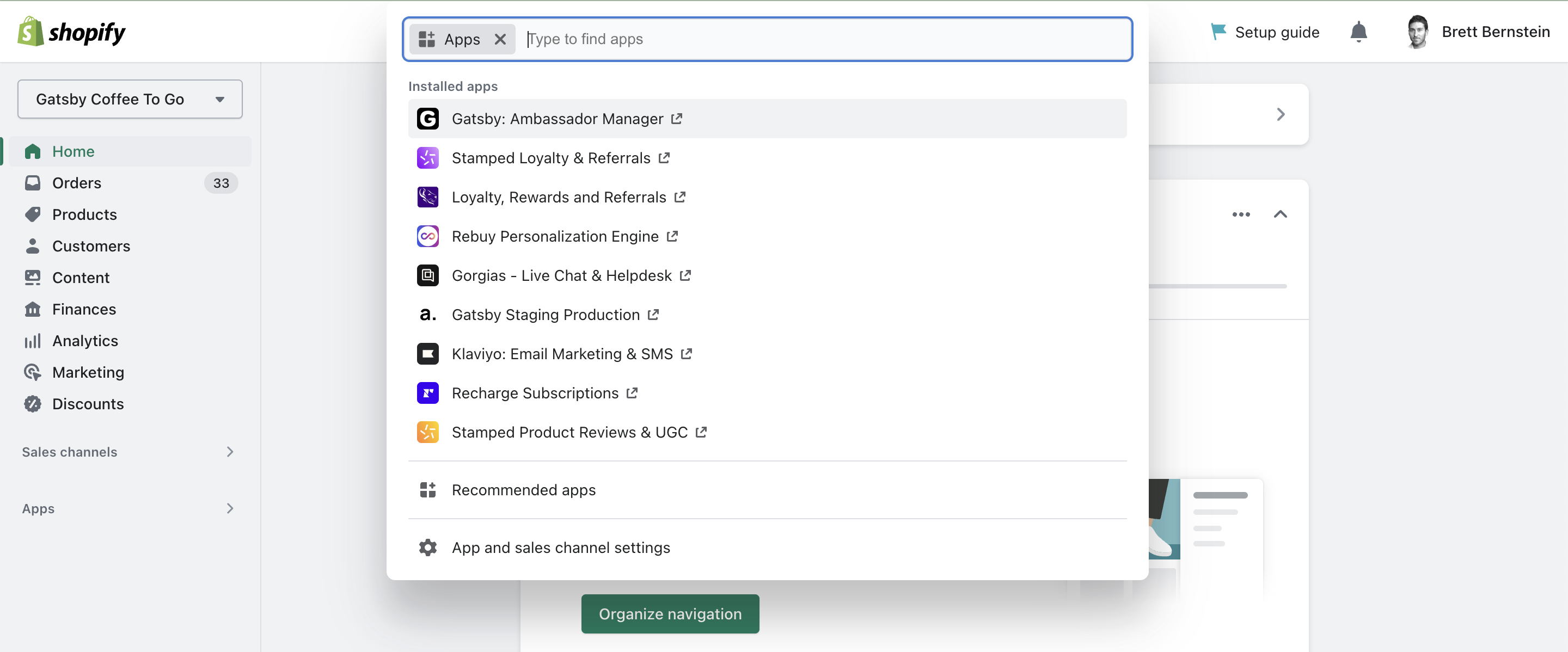
Task: Remove the Apps filter chip with X
Action: point(500,39)
